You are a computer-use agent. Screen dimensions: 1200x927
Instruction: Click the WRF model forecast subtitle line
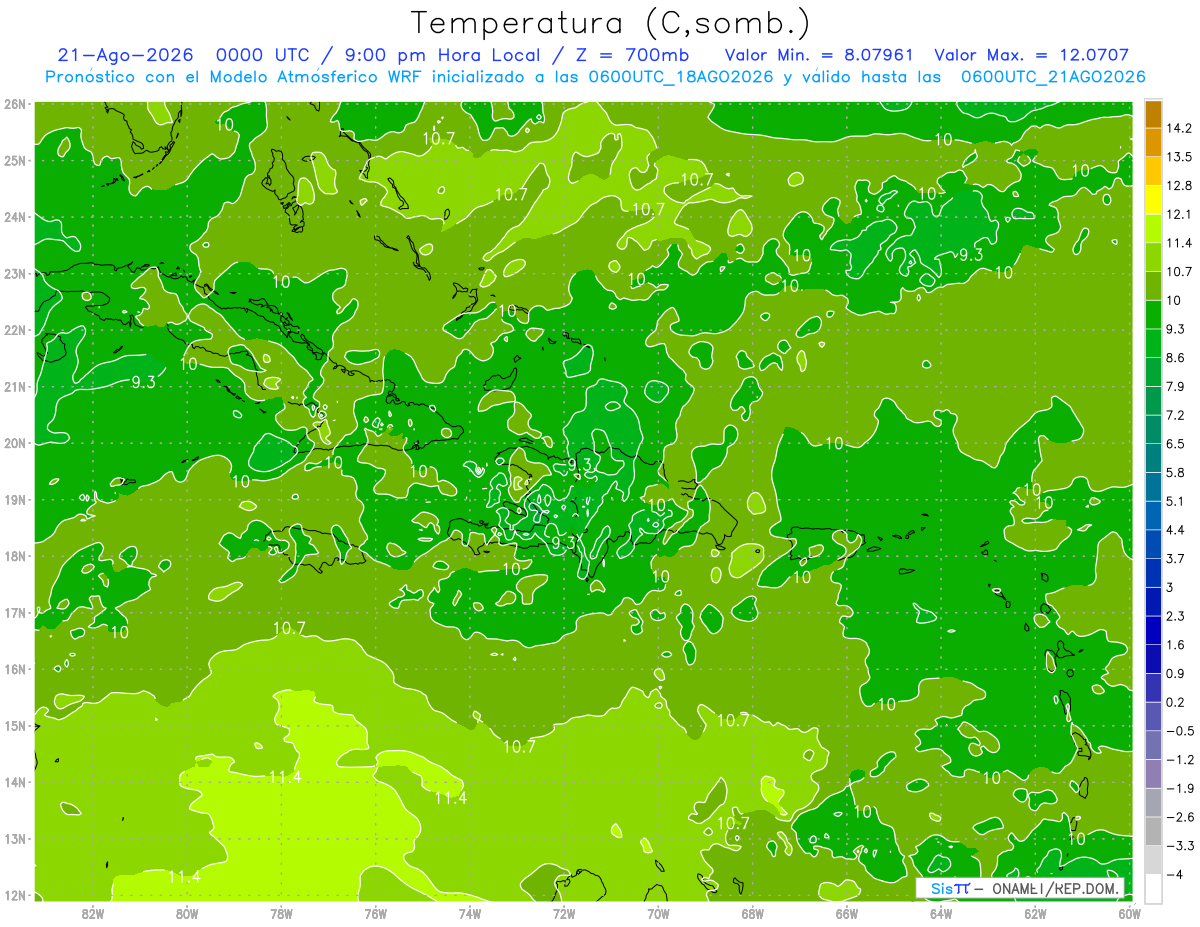(595, 77)
